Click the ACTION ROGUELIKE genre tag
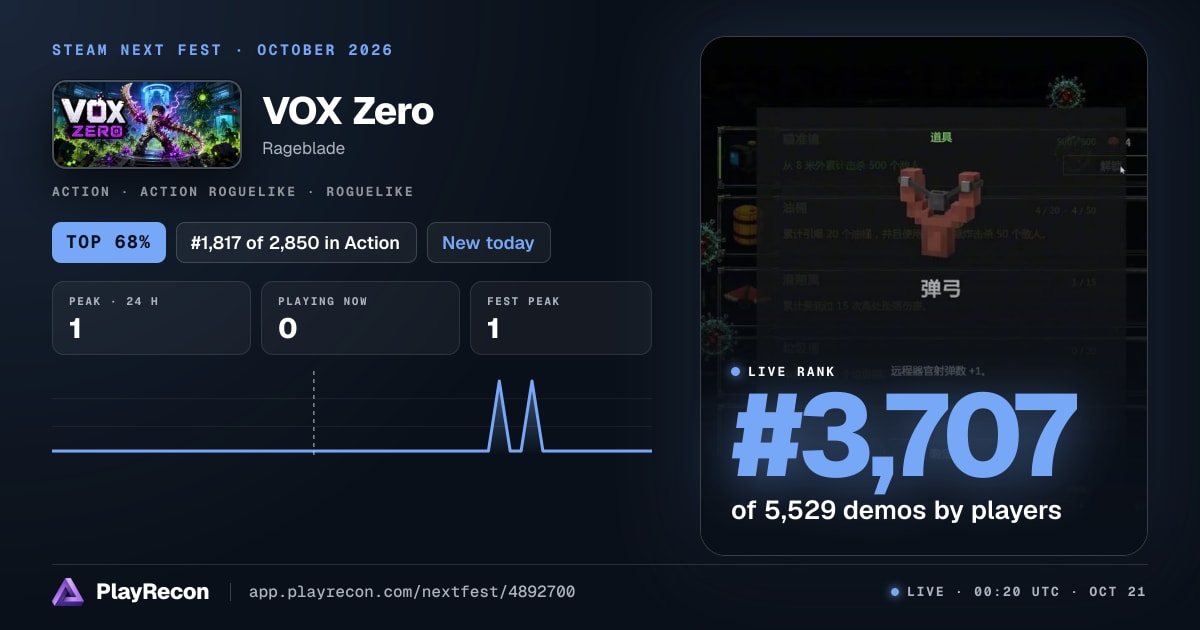 pyautogui.click(x=219, y=191)
